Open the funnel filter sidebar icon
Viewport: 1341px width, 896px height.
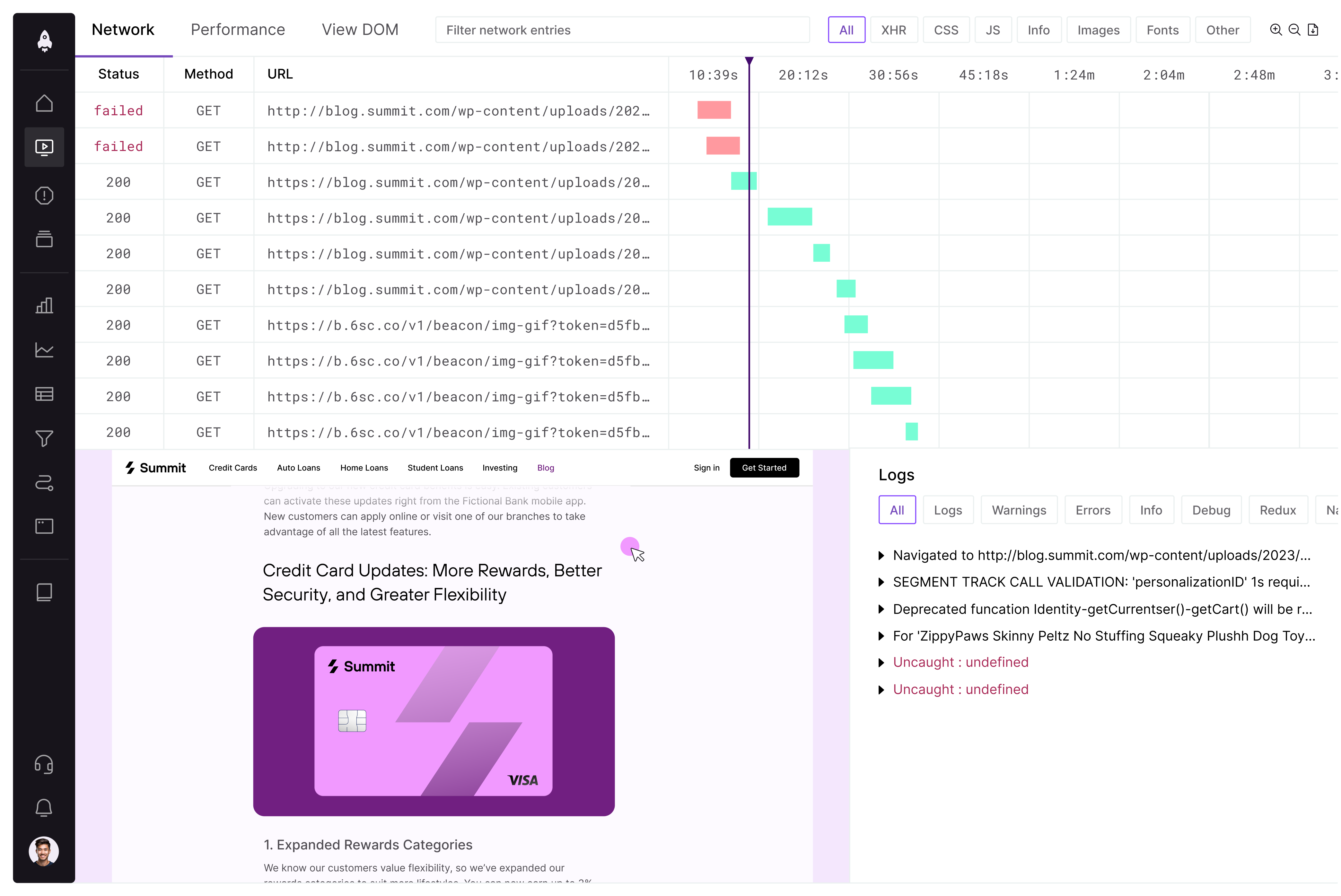point(44,438)
